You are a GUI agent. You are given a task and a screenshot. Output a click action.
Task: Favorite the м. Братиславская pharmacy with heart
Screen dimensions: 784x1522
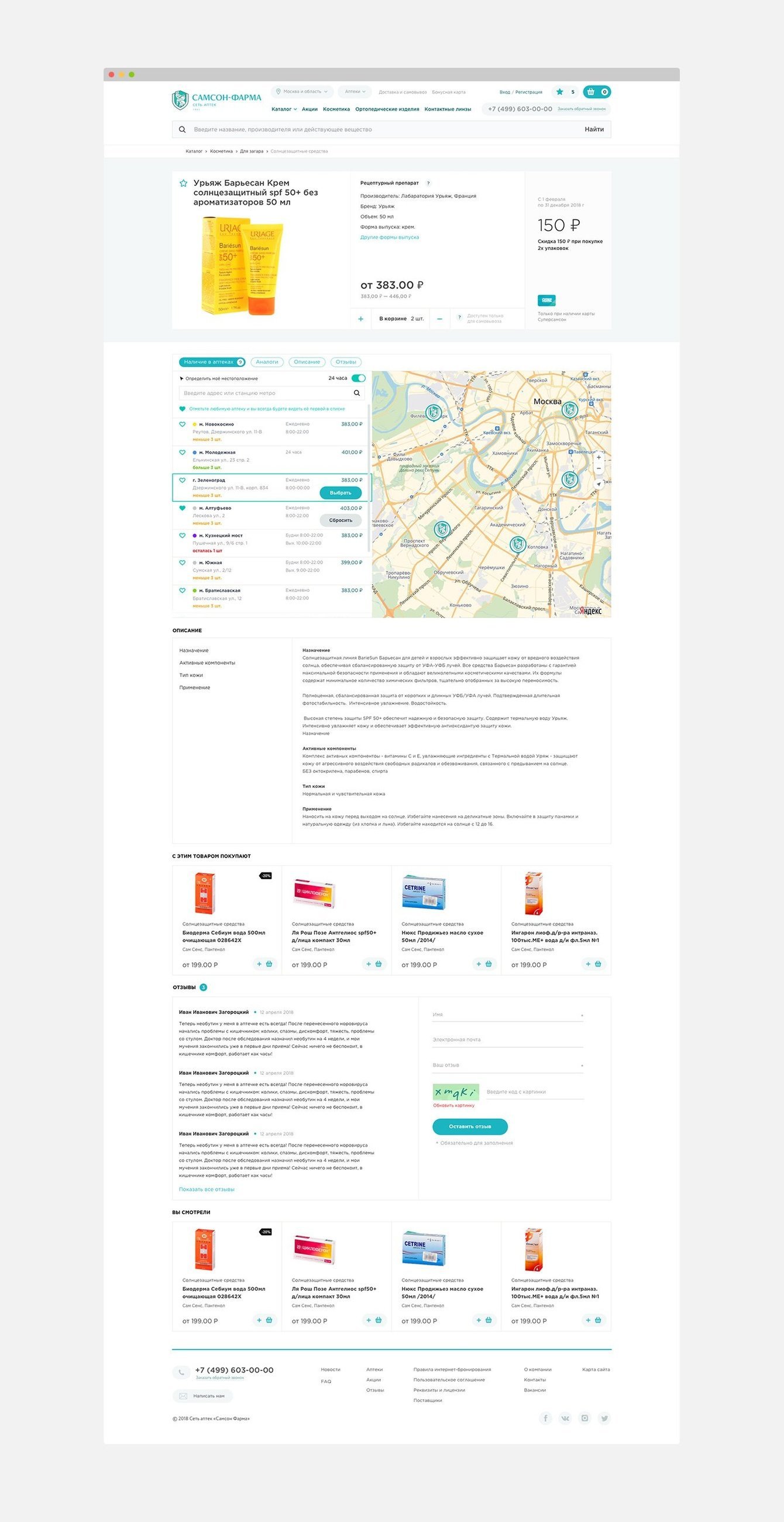(x=183, y=589)
